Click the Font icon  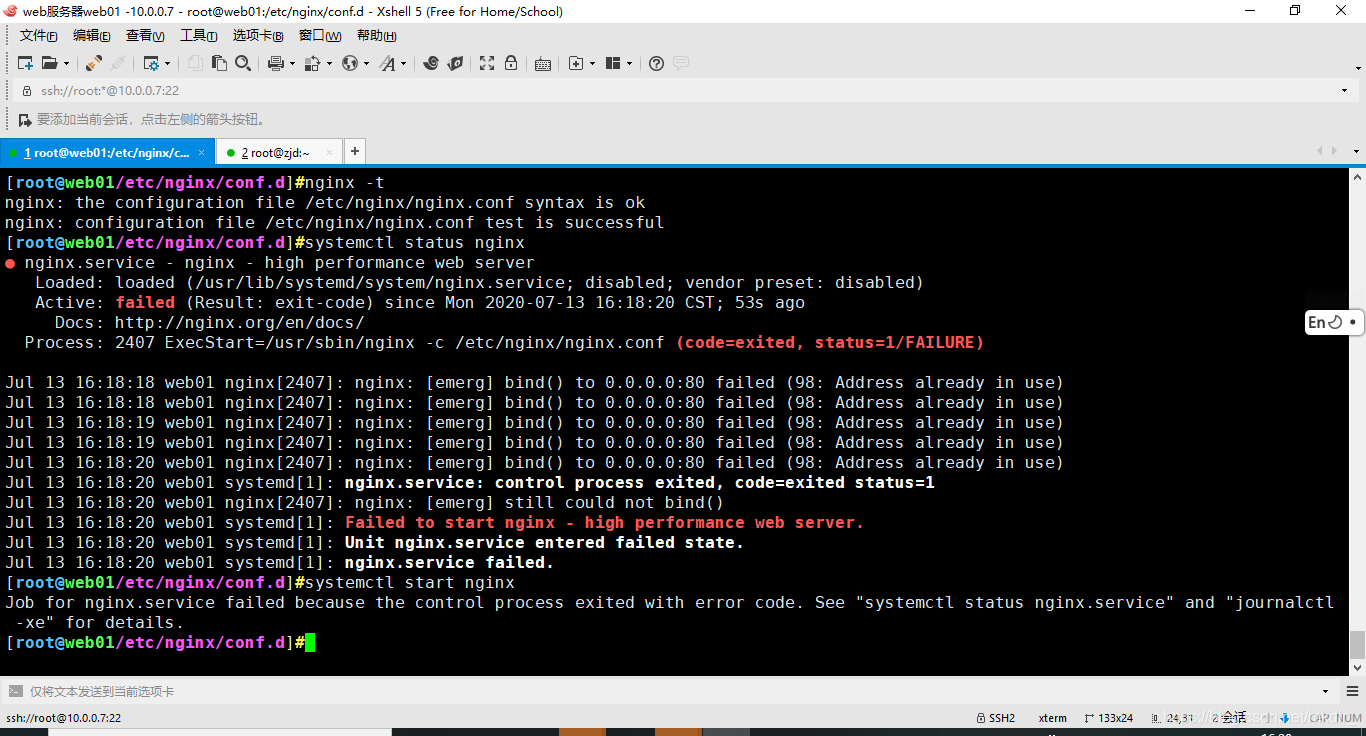[x=387, y=63]
